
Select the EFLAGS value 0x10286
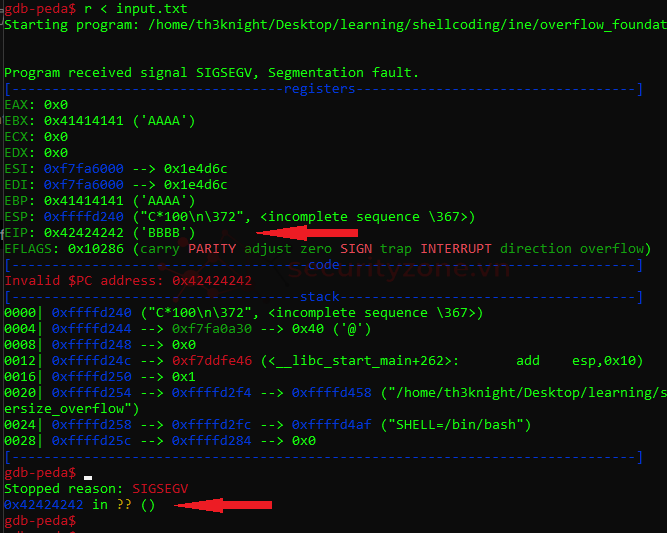[x=96, y=249]
